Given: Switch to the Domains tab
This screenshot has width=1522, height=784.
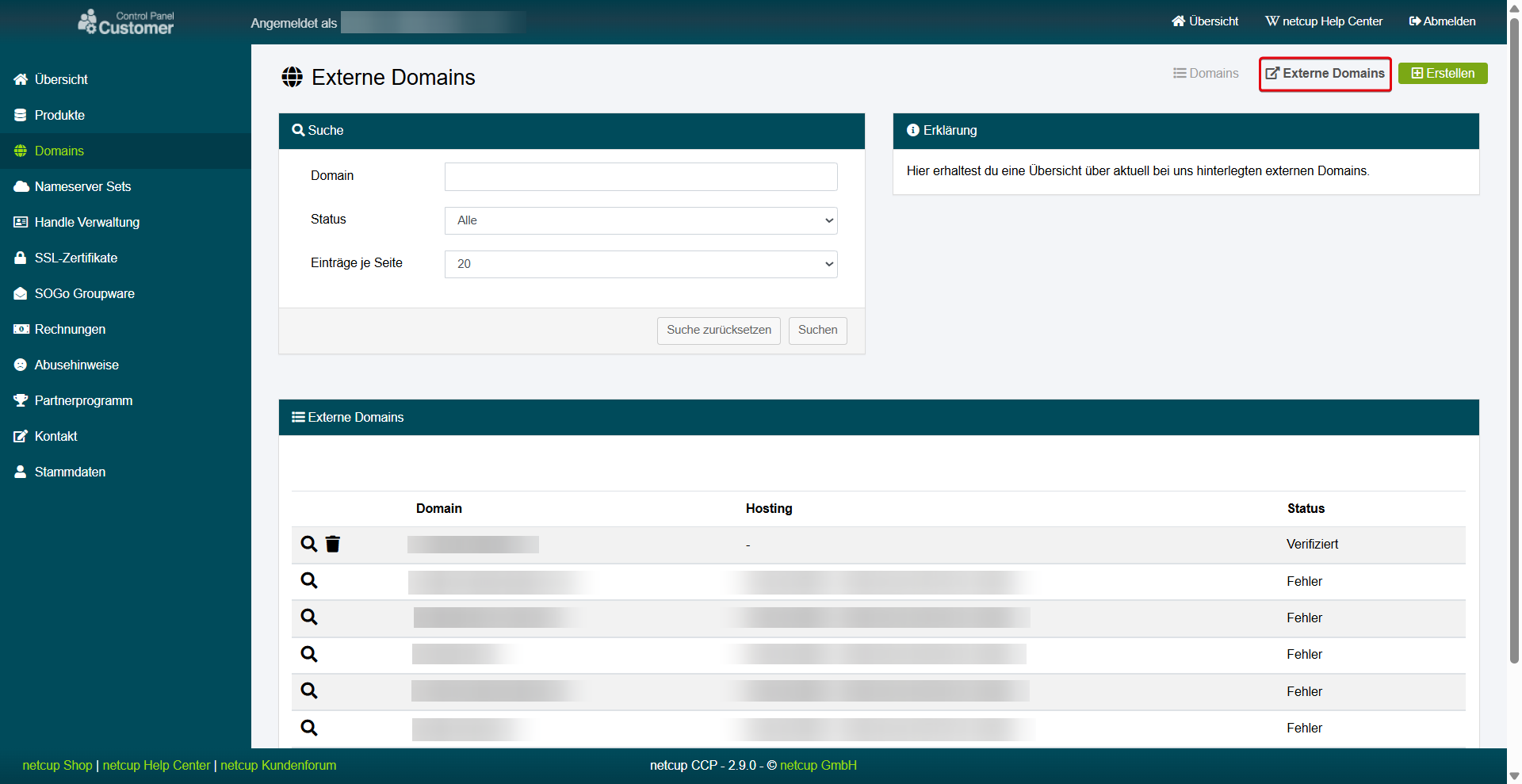Looking at the screenshot, I should tap(1206, 73).
